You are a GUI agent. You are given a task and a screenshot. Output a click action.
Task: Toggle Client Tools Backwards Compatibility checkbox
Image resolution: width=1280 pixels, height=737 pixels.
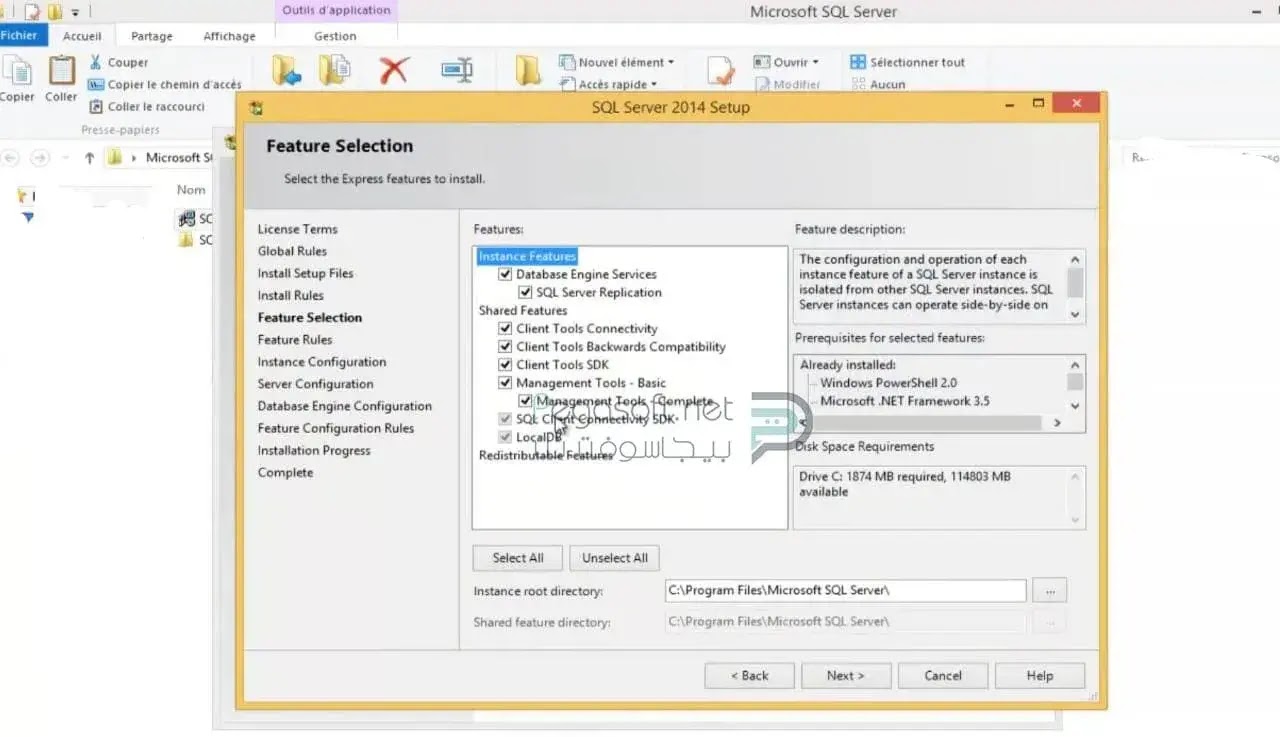pyautogui.click(x=505, y=346)
